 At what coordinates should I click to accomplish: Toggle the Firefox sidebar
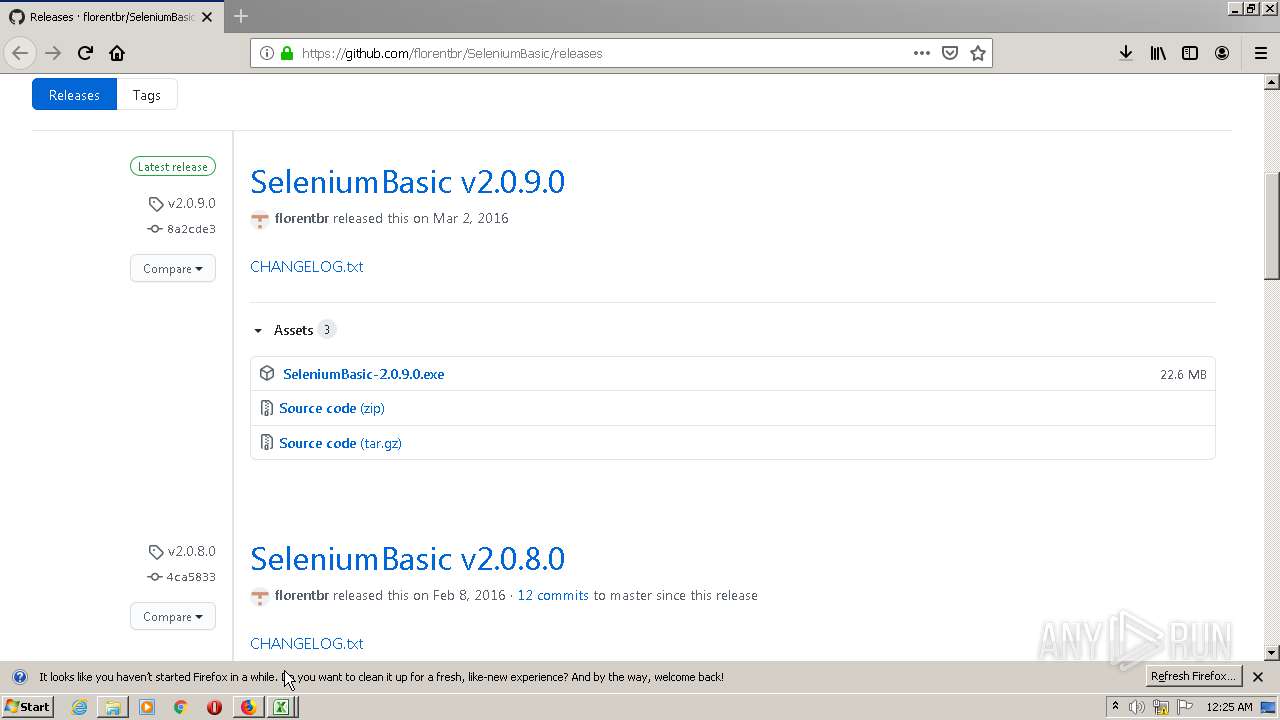coord(1190,53)
